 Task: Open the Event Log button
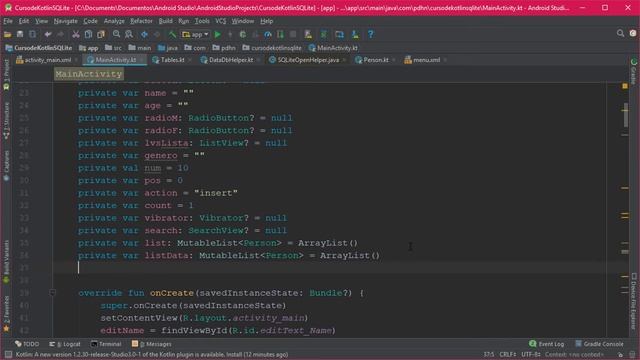pos(547,344)
